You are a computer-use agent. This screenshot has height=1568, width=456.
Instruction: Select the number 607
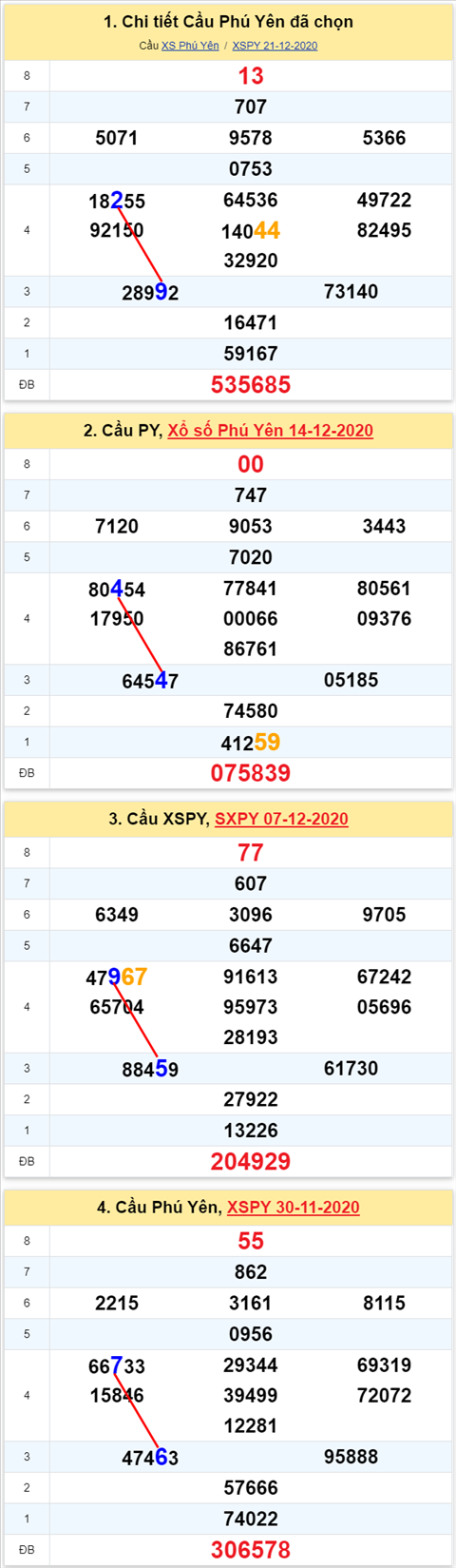(x=251, y=883)
